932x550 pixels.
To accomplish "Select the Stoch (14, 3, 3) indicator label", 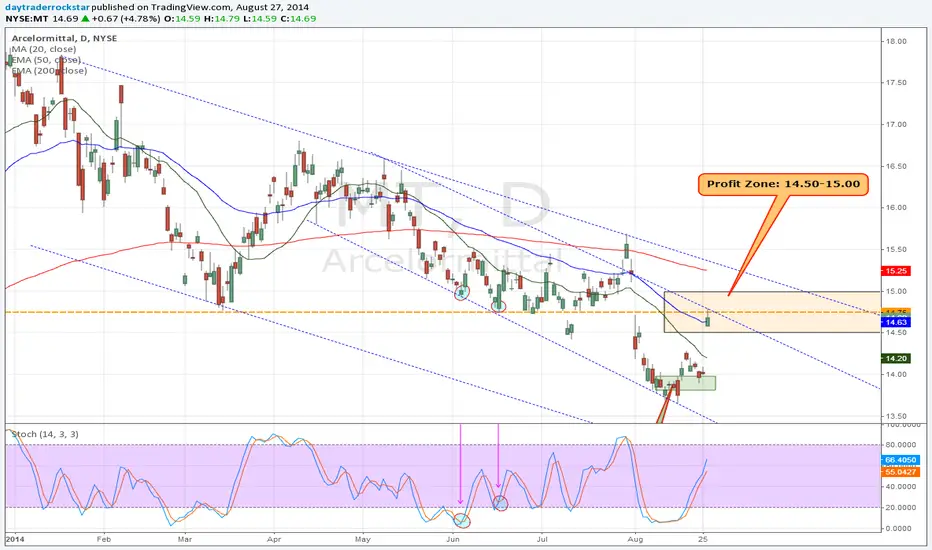I will point(45,434).
